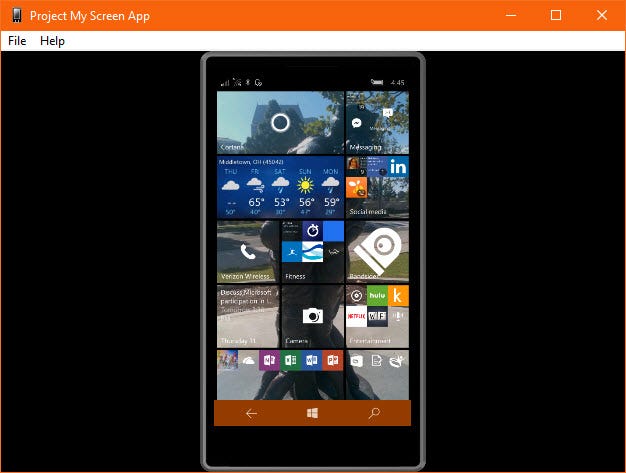Tap the Groove music disc icon
This screenshot has width=626, height=473.
357,295
